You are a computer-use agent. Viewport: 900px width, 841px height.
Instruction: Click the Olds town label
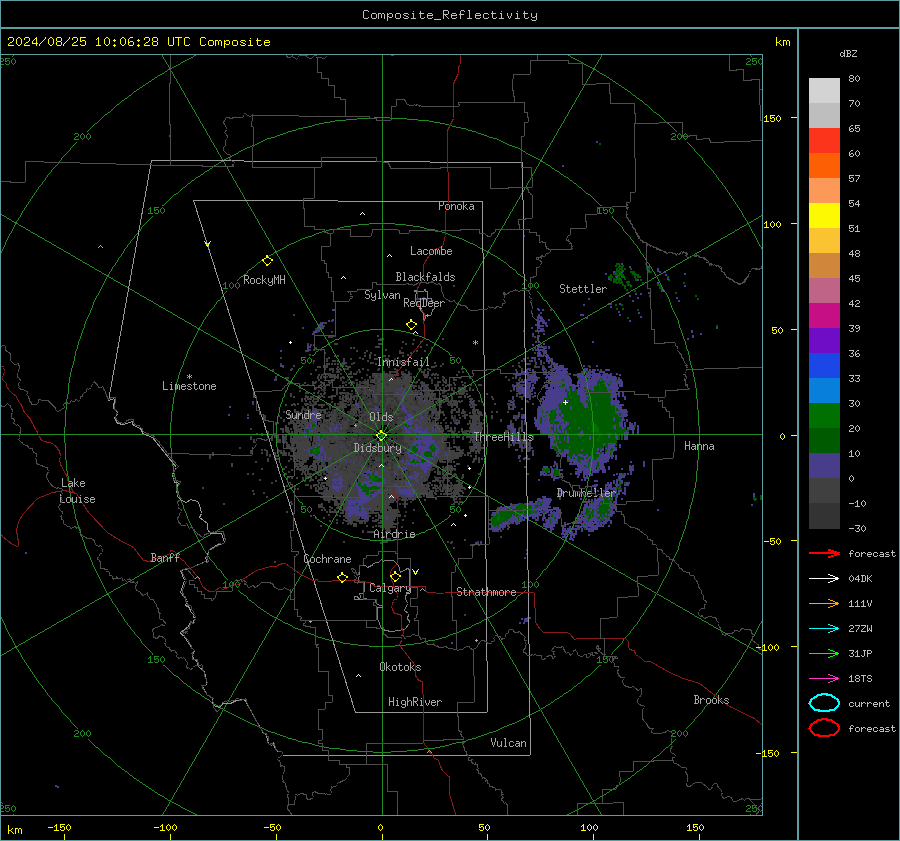pyautogui.click(x=381, y=417)
